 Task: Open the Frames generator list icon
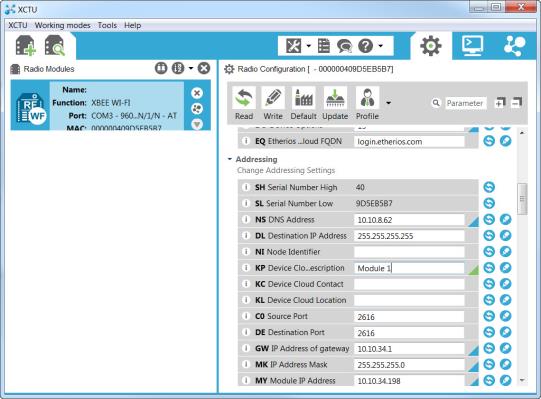[x=324, y=46]
